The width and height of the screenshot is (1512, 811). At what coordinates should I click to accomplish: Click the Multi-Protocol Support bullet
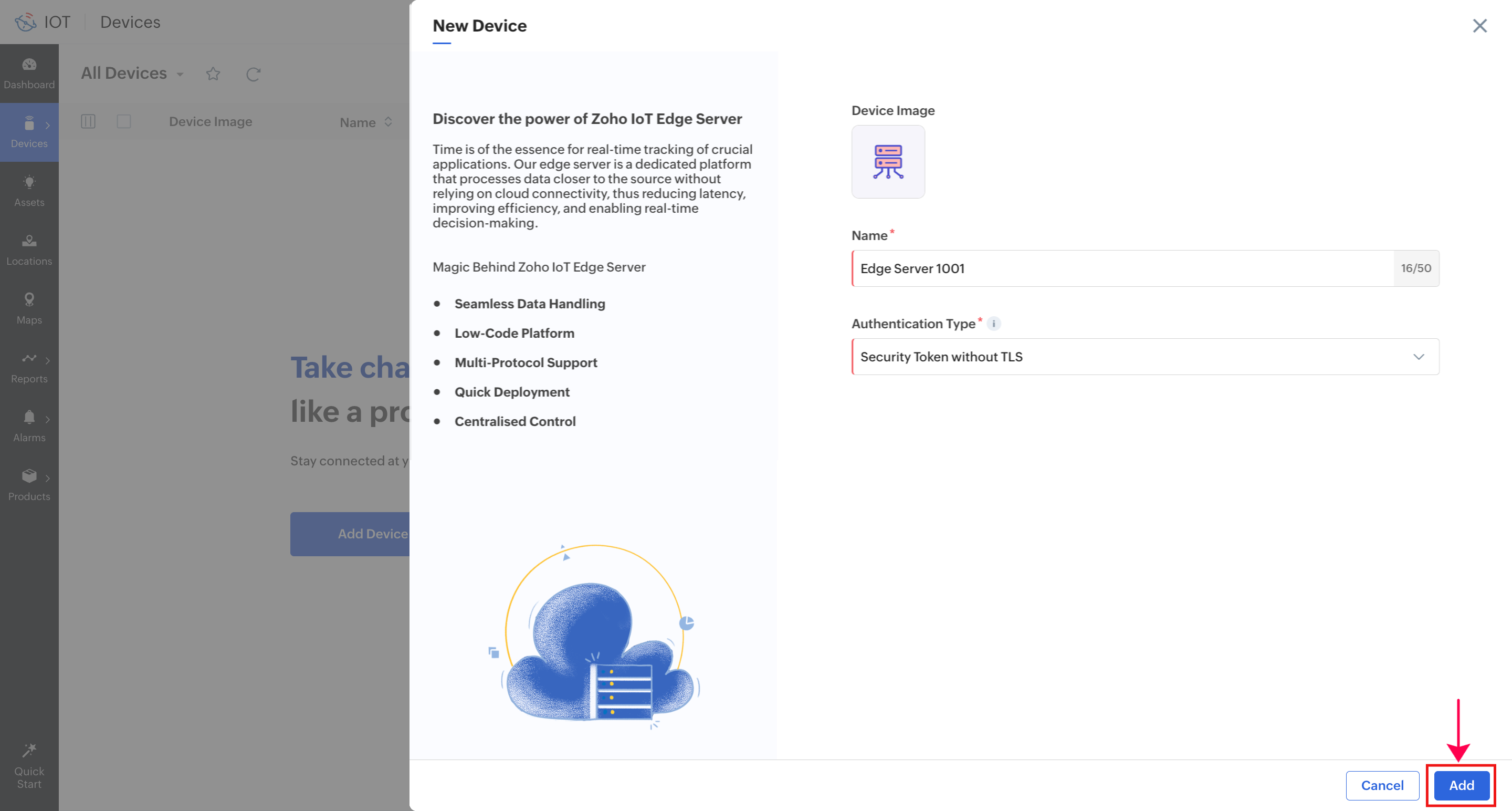526,362
